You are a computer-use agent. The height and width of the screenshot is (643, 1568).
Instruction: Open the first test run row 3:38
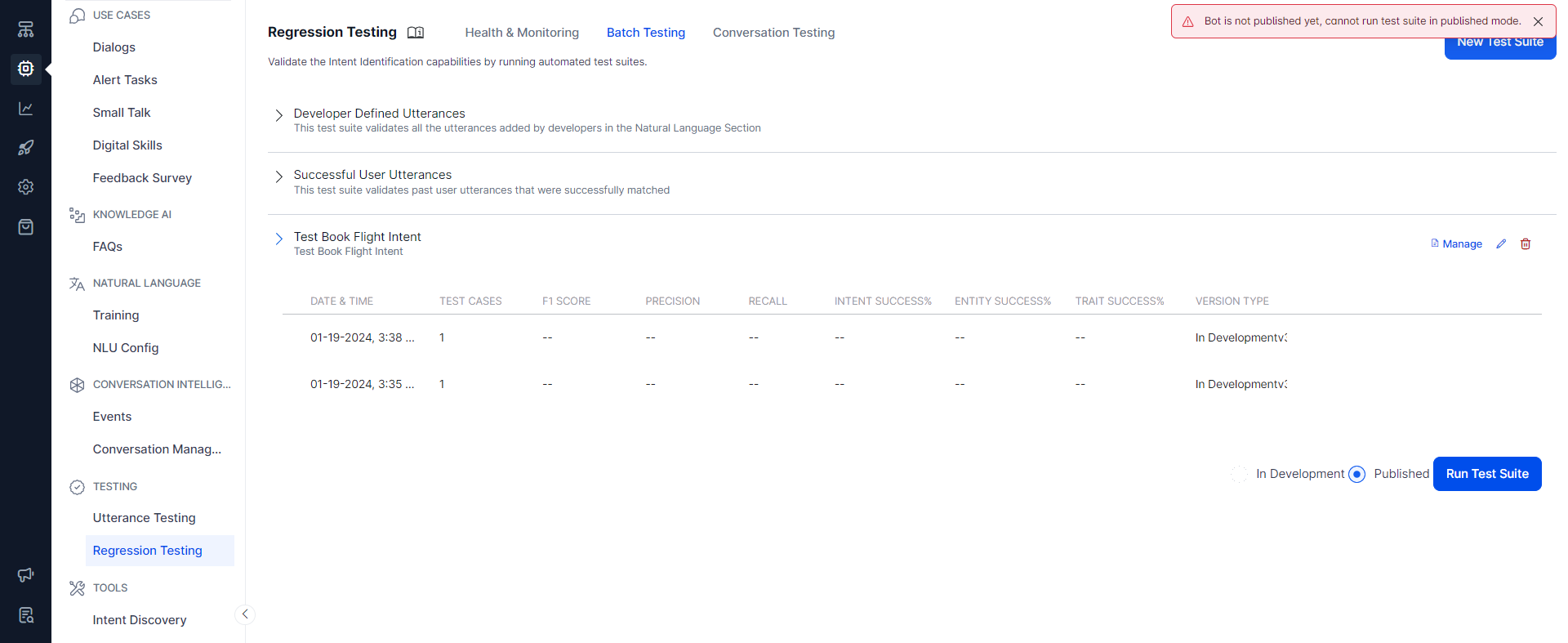click(x=363, y=337)
